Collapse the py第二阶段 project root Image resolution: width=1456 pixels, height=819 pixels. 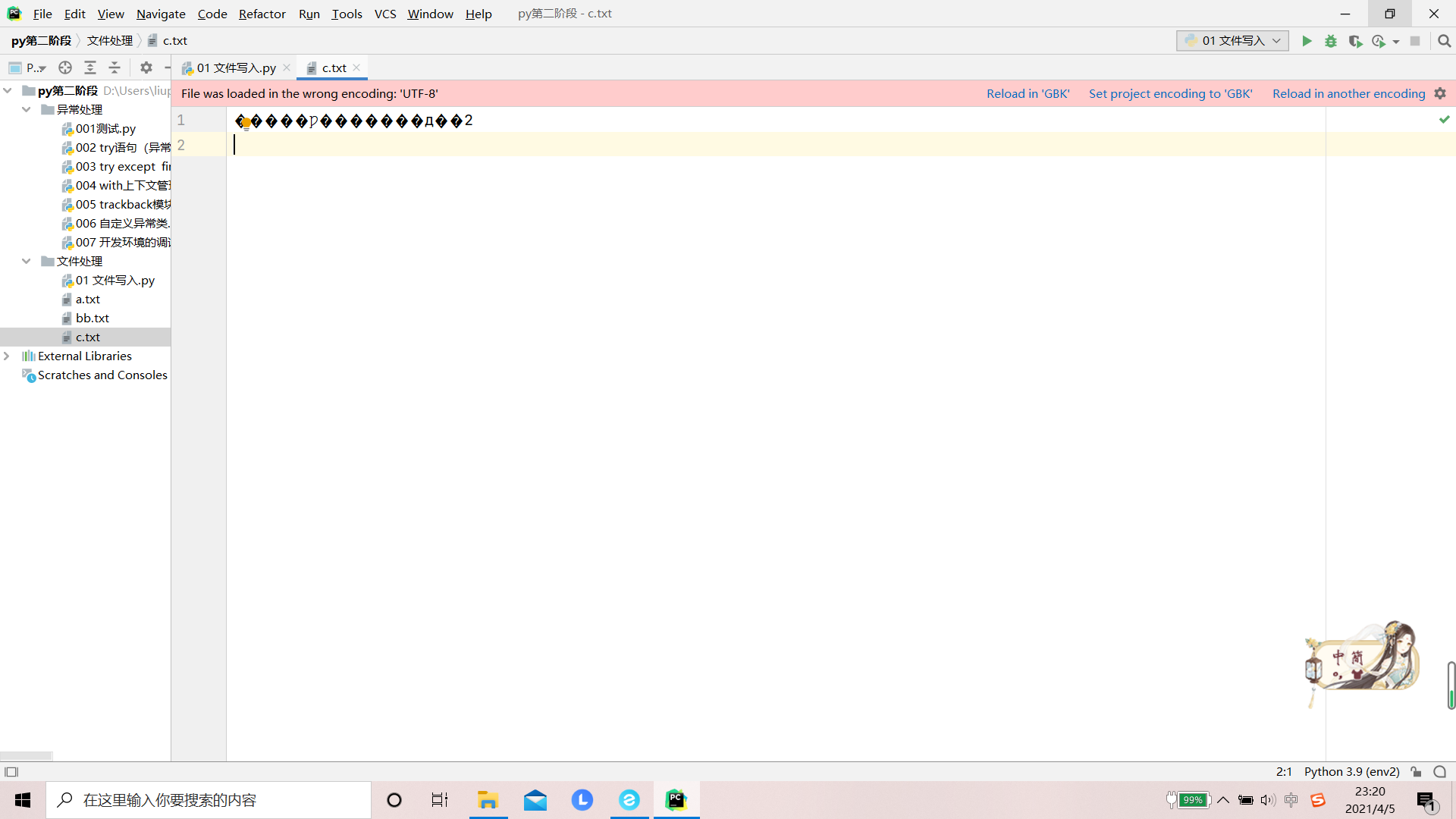pyautogui.click(x=8, y=90)
